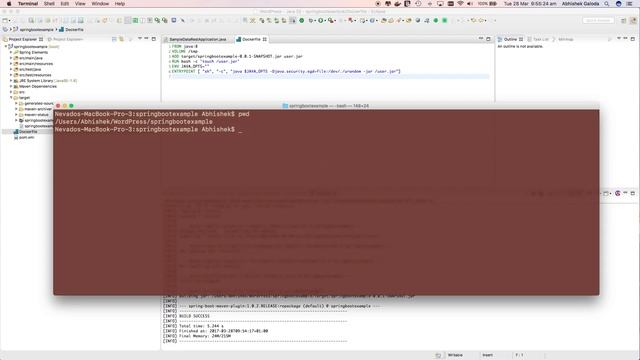Click the New wizard icon in Eclipse toolbar

5,20
